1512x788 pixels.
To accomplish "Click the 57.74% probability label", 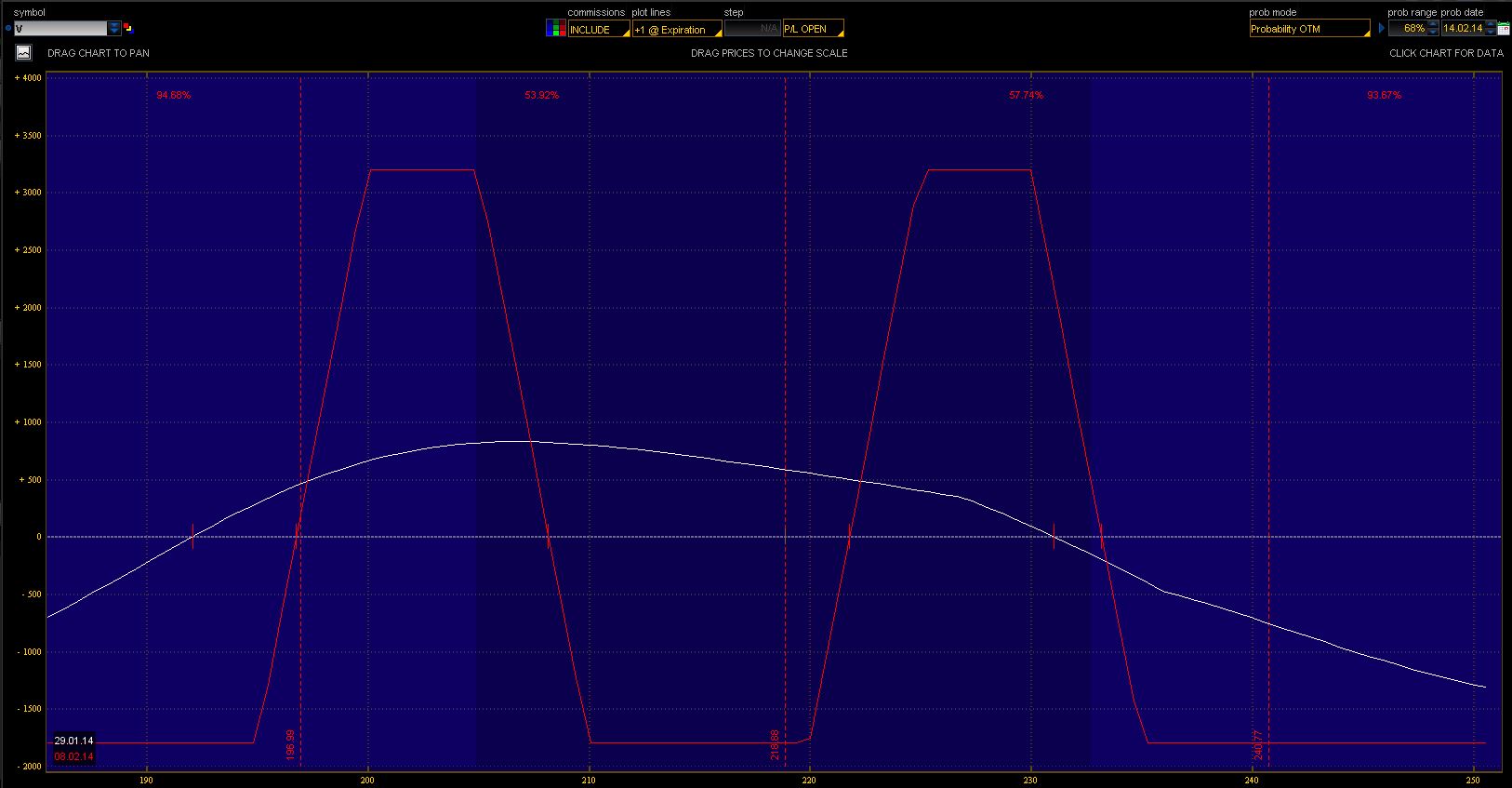I will pyautogui.click(x=1026, y=95).
